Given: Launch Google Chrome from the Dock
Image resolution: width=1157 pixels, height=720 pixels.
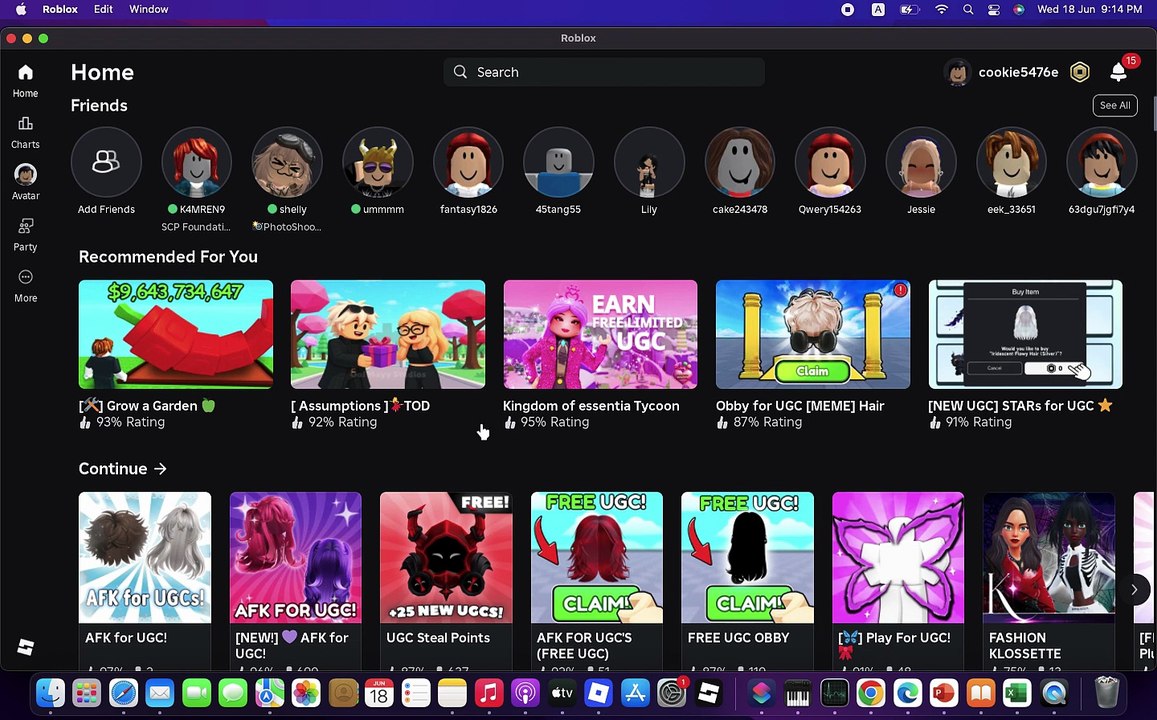Looking at the screenshot, I should (871, 693).
